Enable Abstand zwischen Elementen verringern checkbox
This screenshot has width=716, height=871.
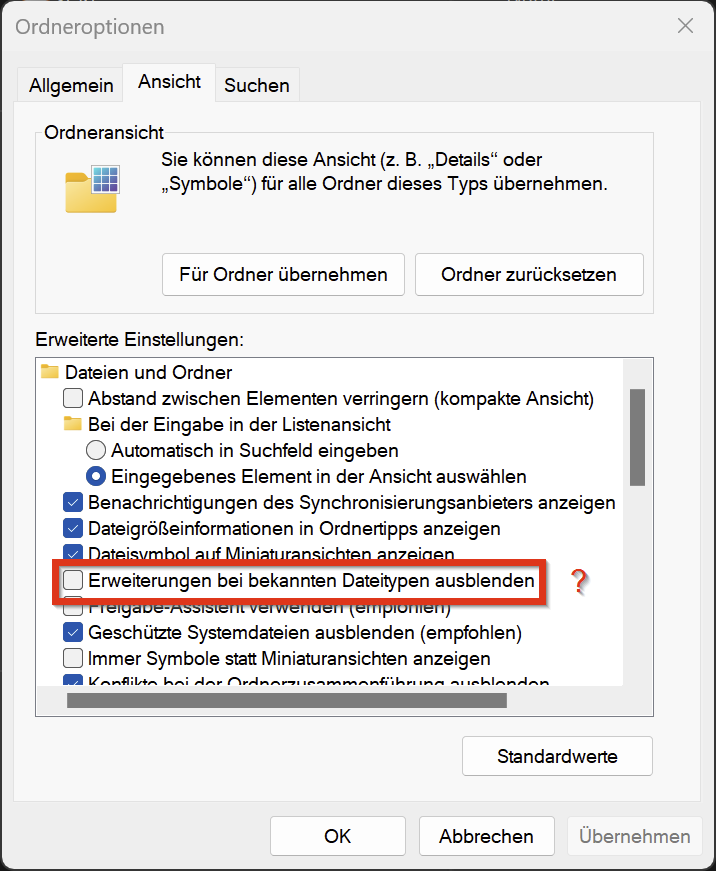pos(73,398)
